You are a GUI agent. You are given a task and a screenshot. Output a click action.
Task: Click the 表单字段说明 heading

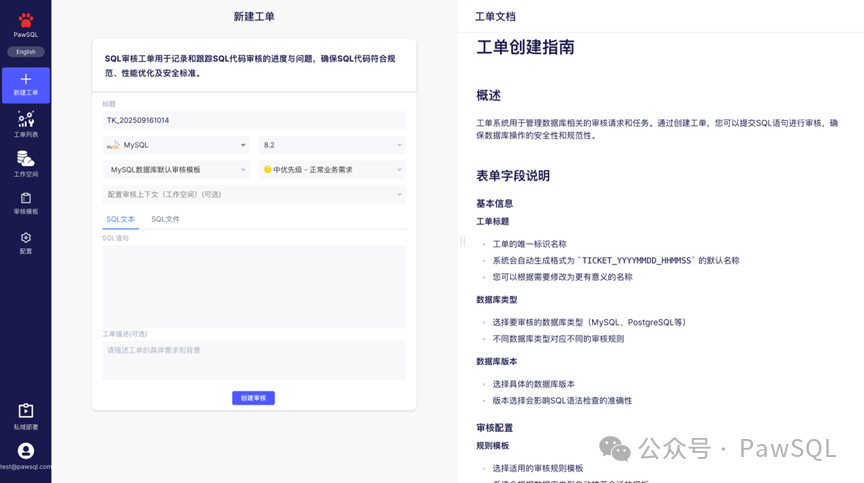click(513, 176)
